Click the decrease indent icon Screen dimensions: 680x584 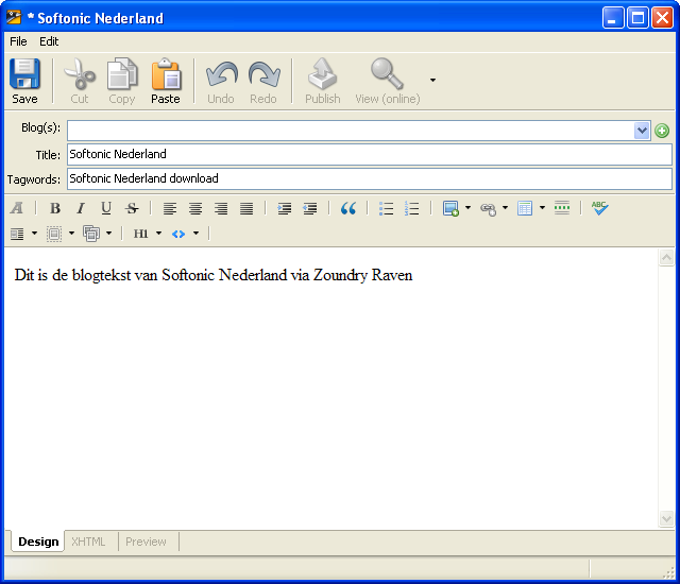coord(310,209)
